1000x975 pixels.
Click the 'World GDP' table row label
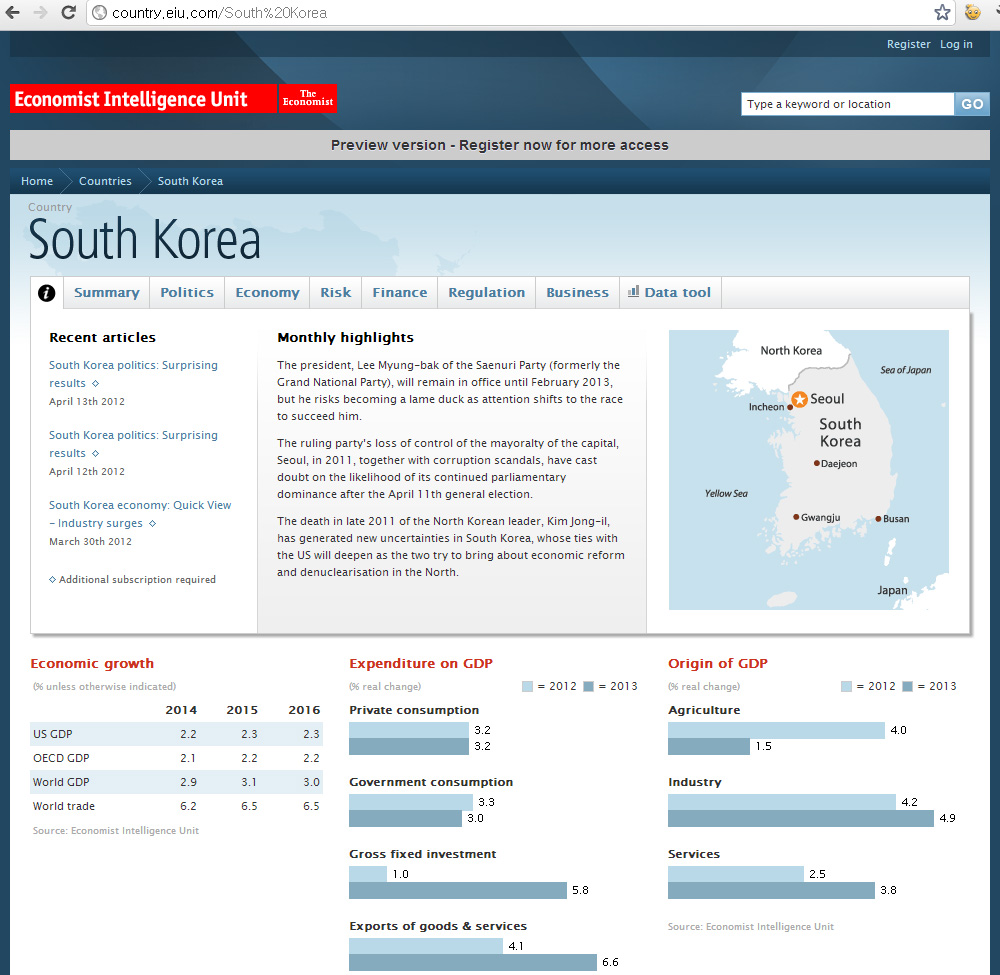[x=61, y=782]
